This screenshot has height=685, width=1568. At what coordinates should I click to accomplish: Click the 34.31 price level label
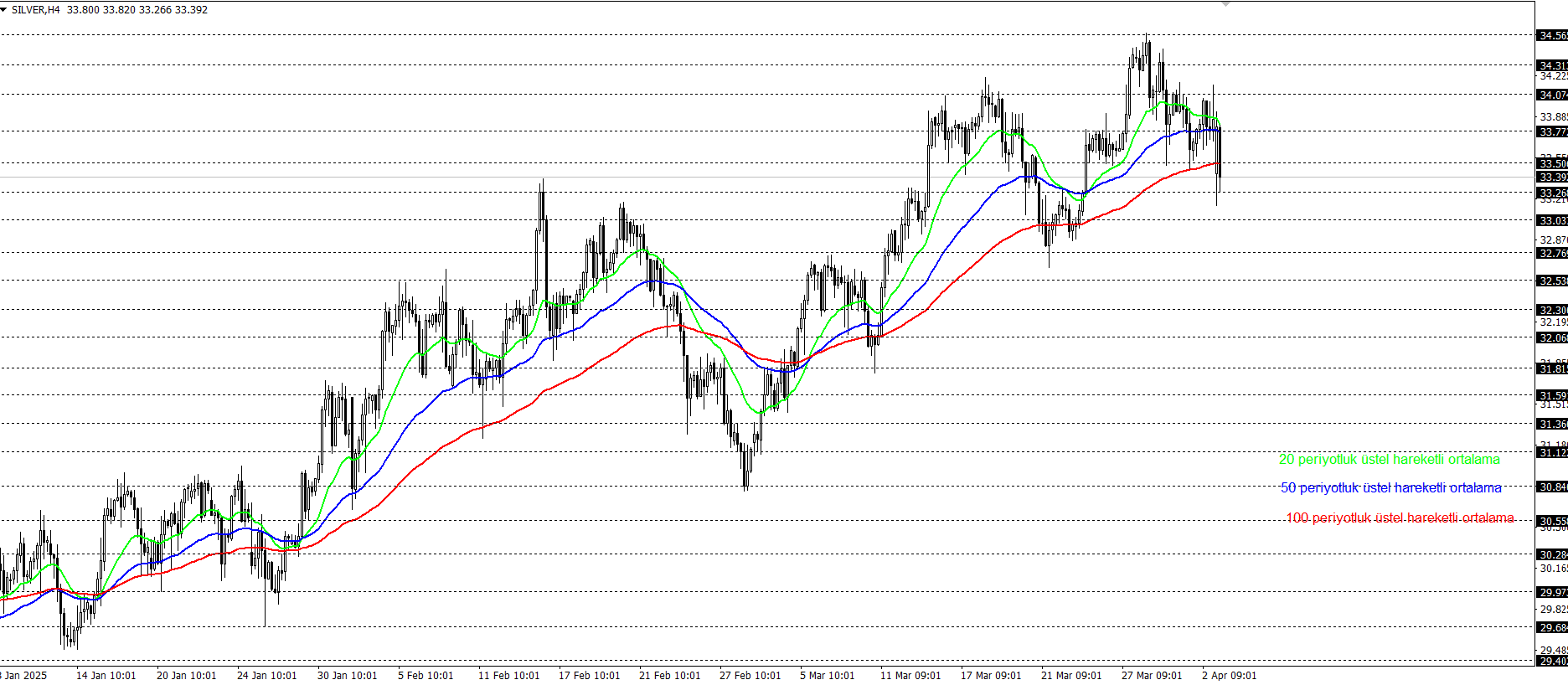pyautogui.click(x=1552, y=65)
